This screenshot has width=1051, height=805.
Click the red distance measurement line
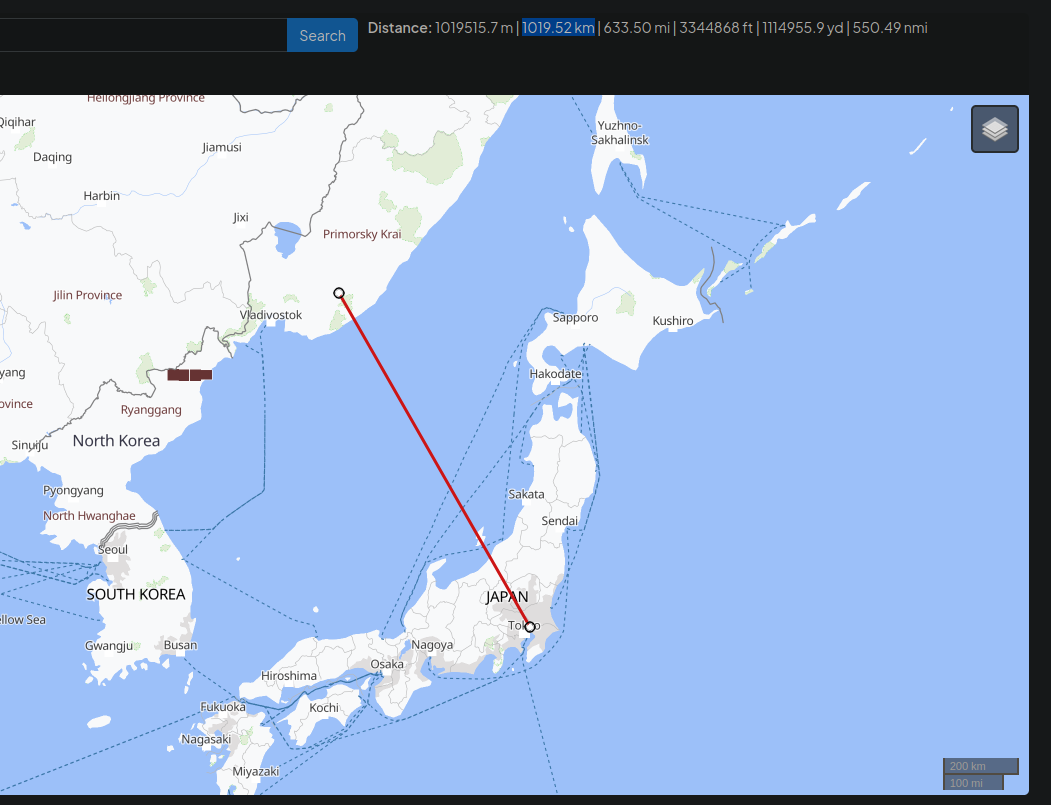(434, 460)
